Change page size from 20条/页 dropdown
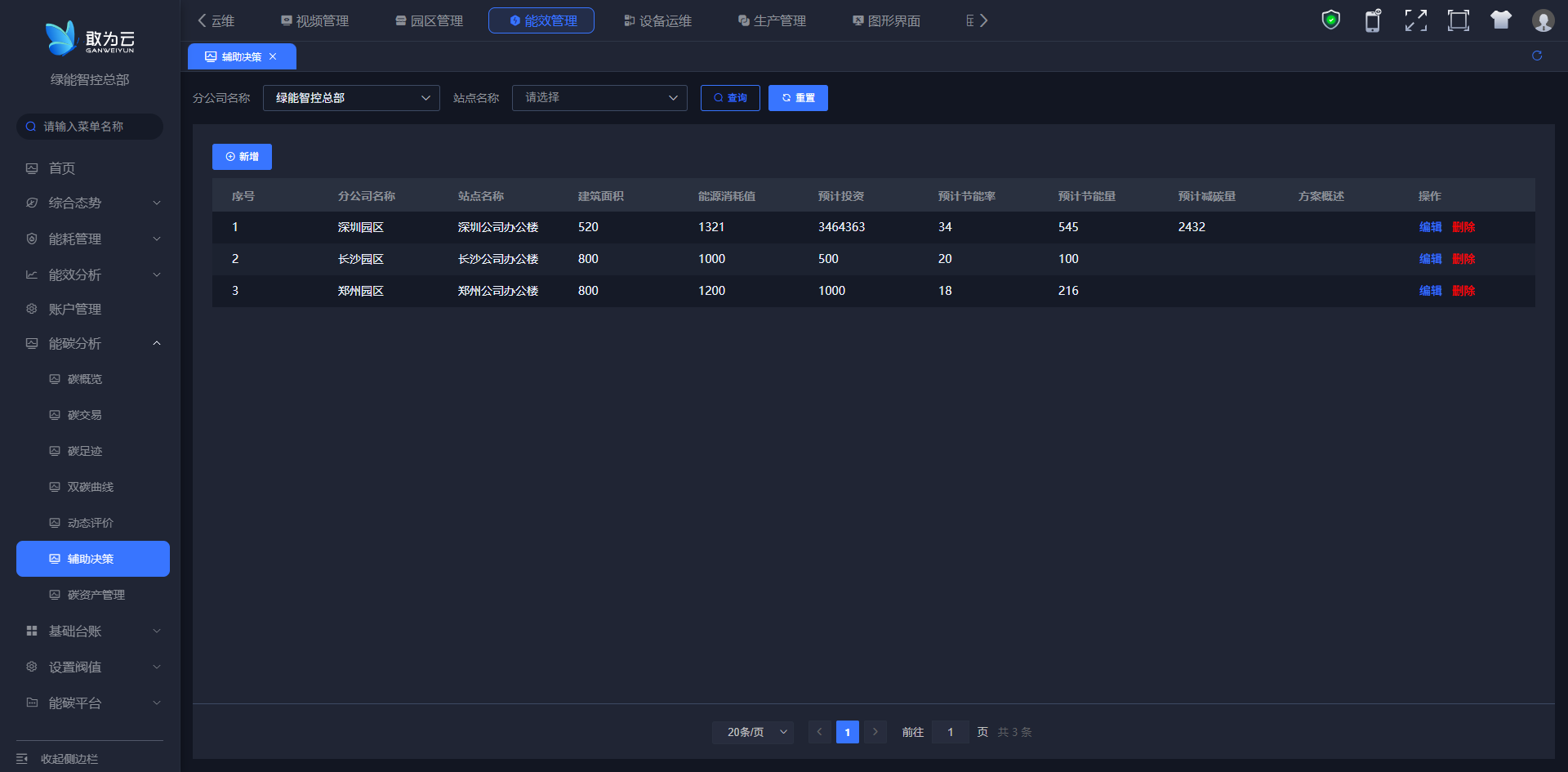Screen dimensions: 1568x772 (x=752, y=732)
